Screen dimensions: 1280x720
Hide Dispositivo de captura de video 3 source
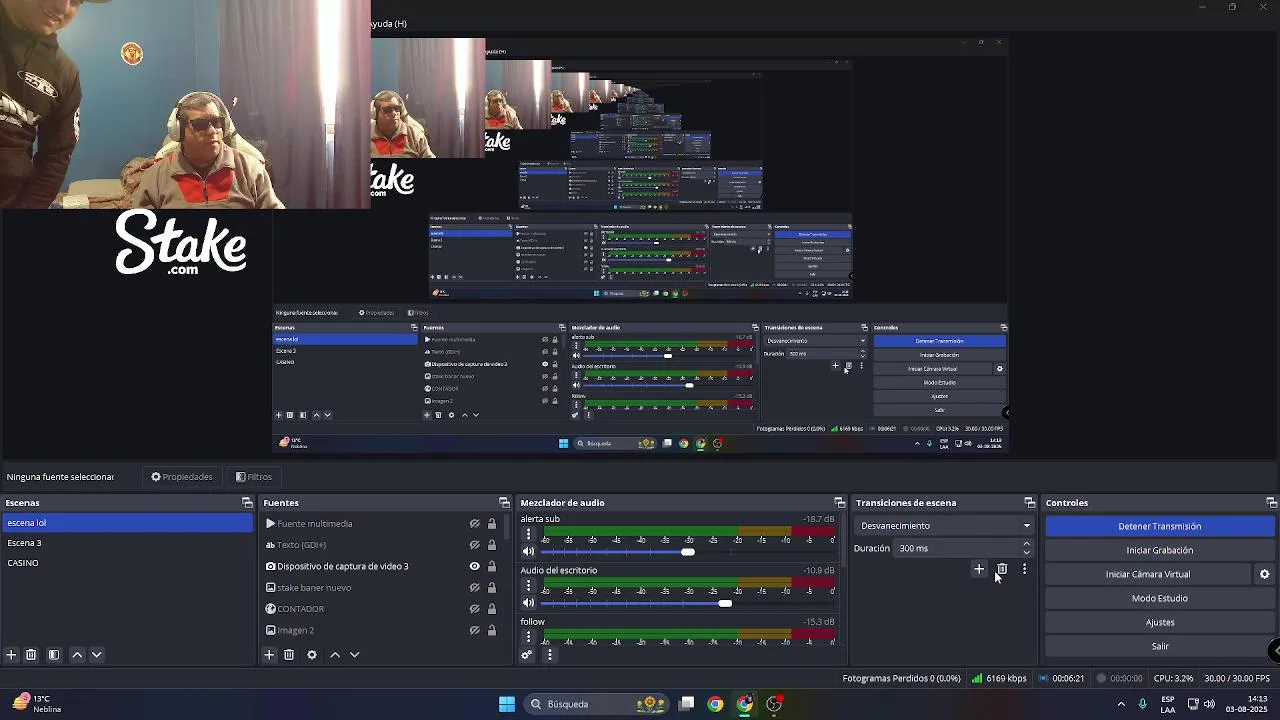coord(475,566)
